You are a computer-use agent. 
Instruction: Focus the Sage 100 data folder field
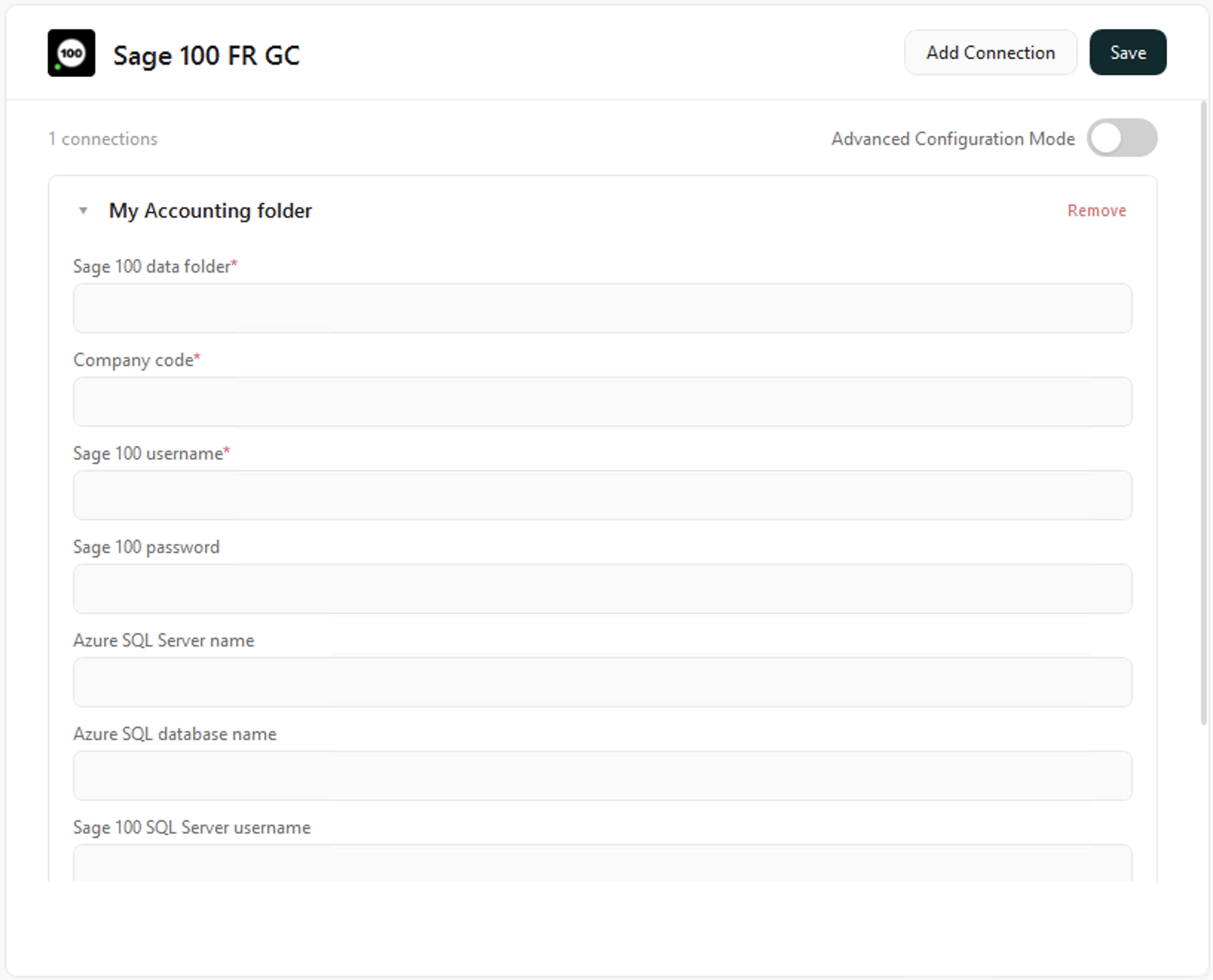click(602, 308)
